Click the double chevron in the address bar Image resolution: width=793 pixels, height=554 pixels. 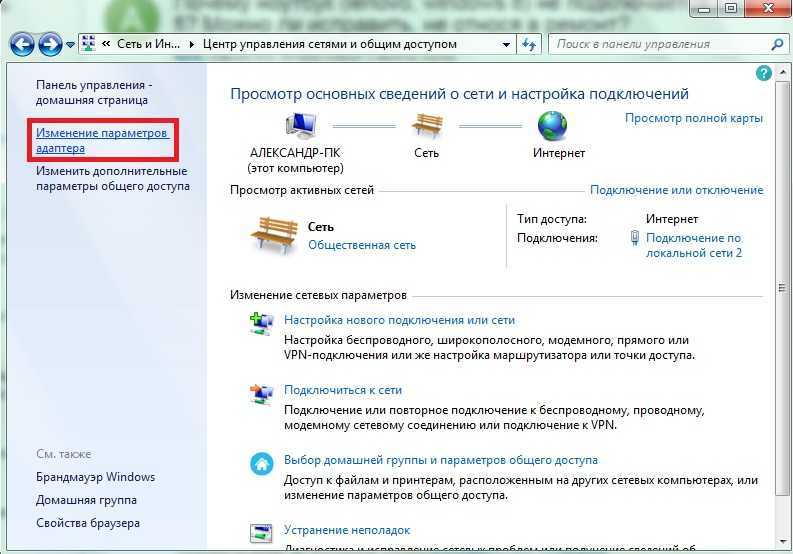pyautogui.click(x=106, y=44)
